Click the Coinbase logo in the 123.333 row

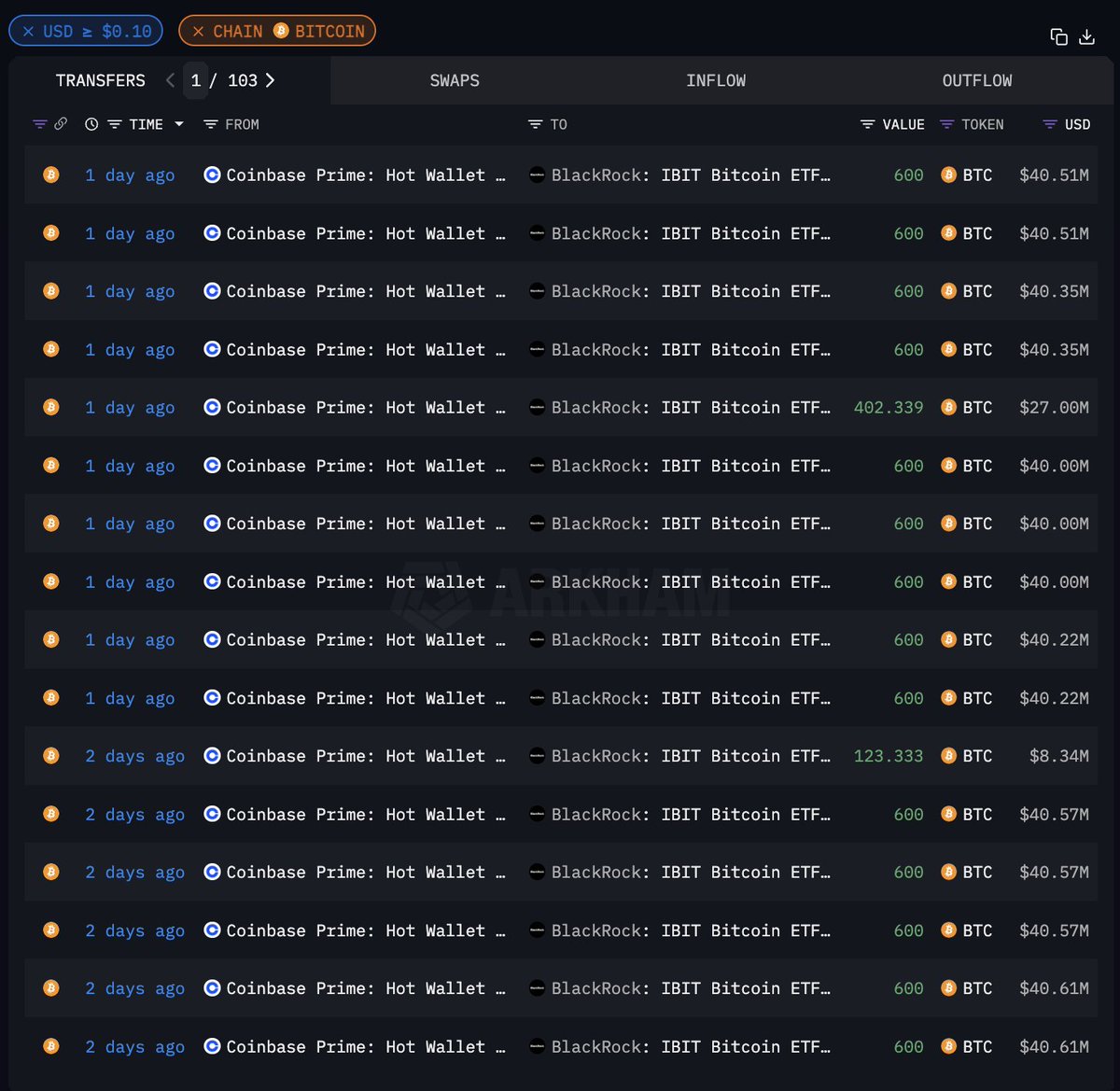pos(212,755)
